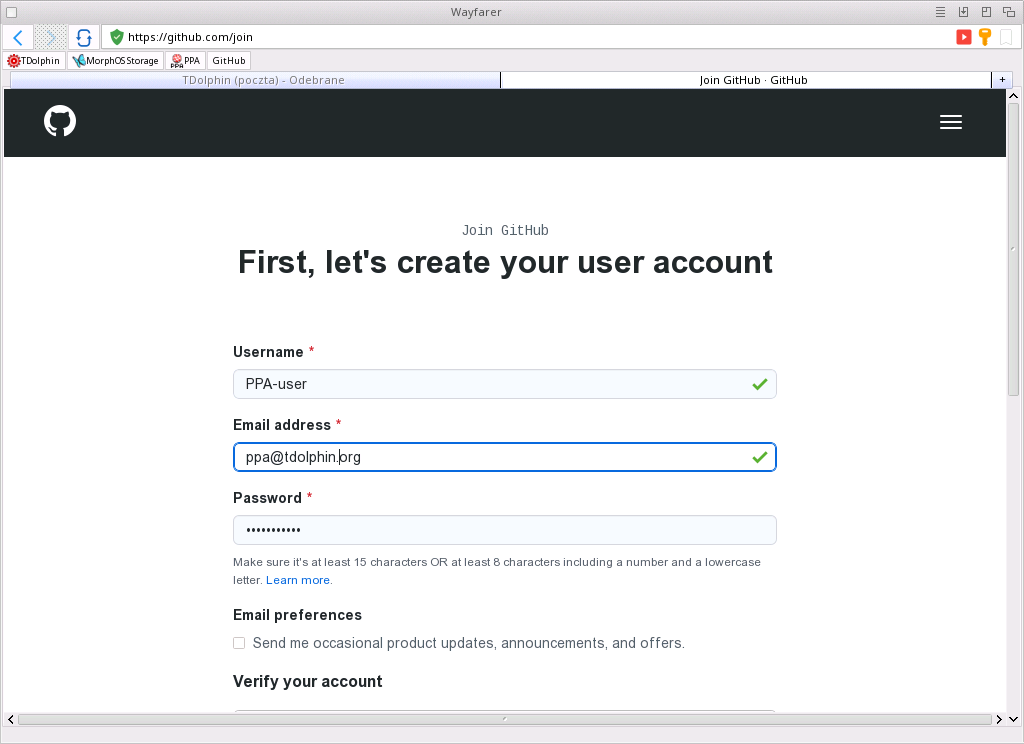Click the green security shield icon

tap(116, 37)
